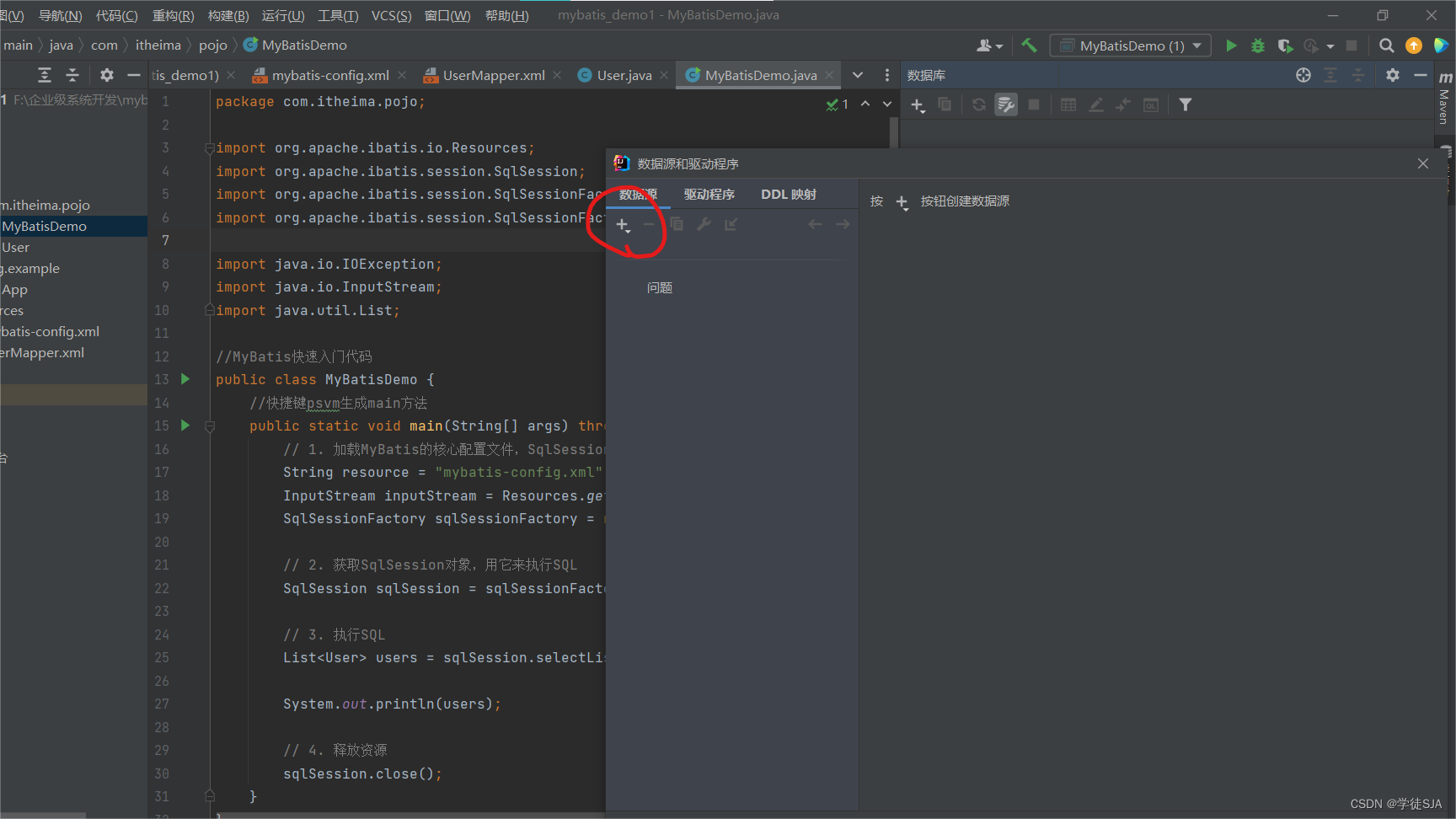Click the wrench icon in the data source dialog

(x=704, y=224)
